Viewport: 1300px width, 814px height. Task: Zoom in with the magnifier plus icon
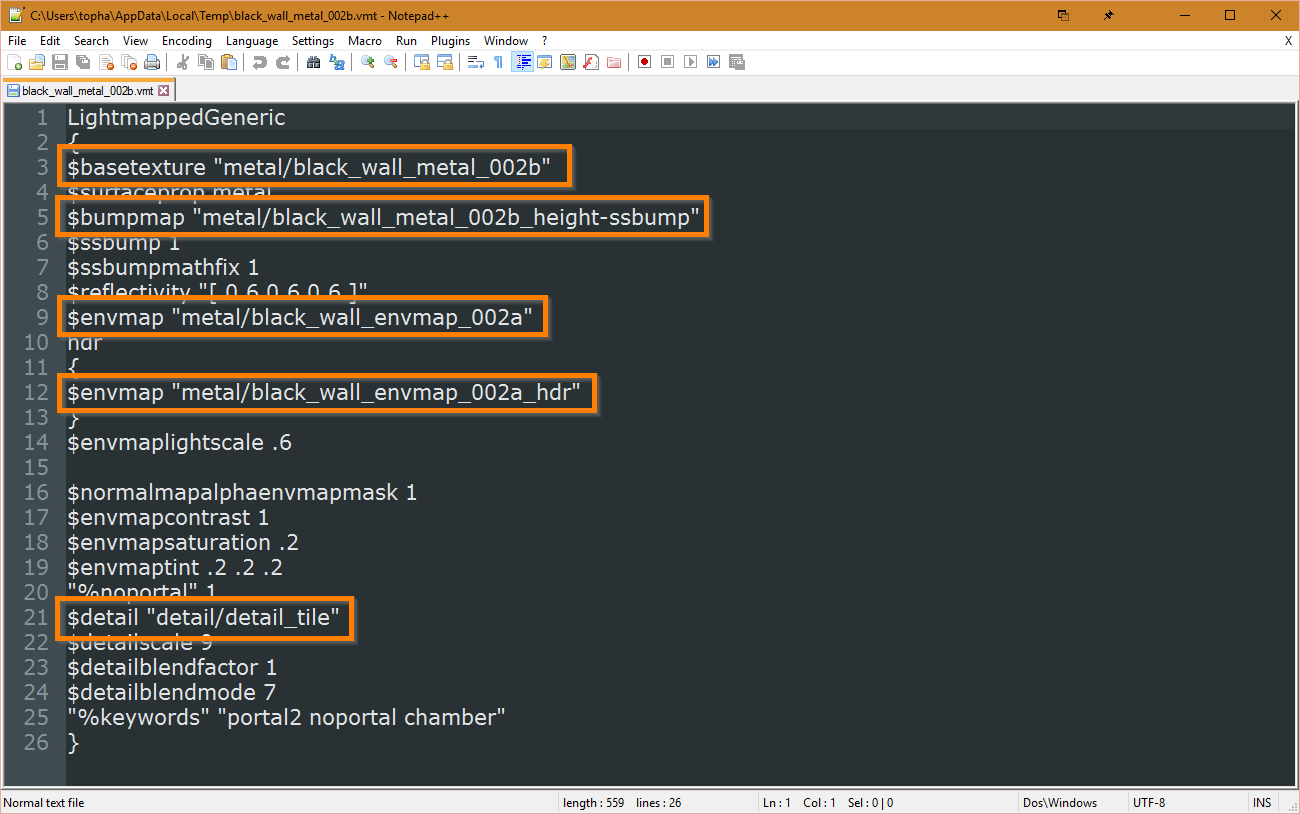368,62
